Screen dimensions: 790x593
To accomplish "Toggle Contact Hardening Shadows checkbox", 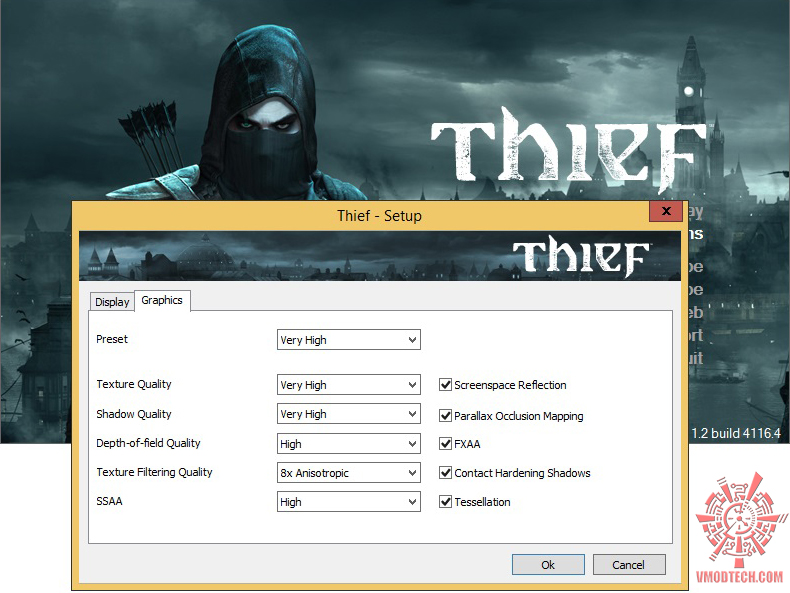I will tap(445, 473).
